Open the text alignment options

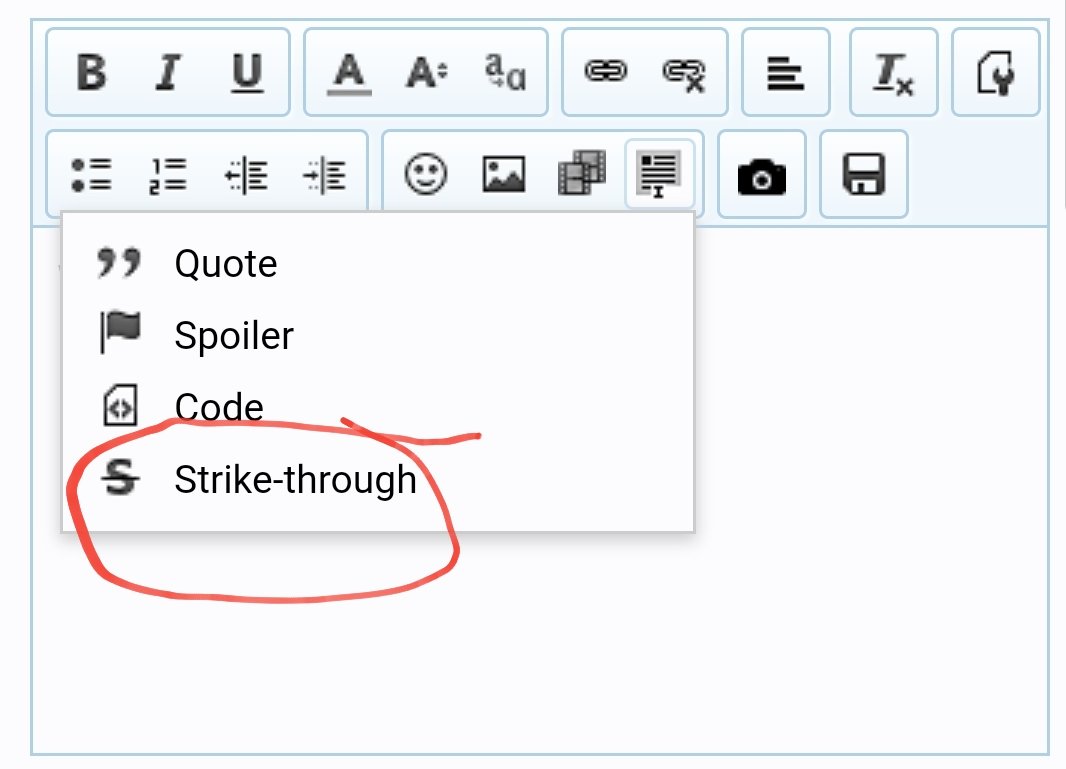click(x=785, y=73)
